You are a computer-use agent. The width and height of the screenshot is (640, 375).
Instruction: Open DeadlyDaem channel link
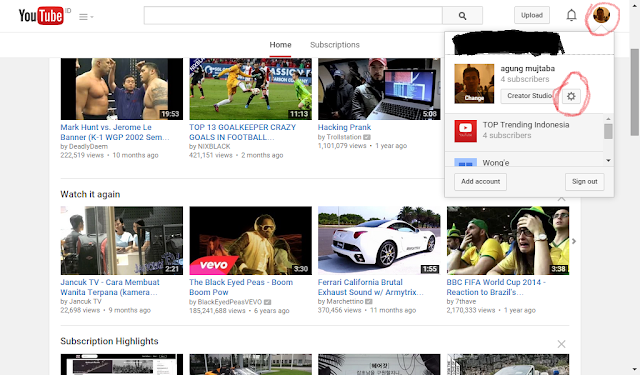88,146
